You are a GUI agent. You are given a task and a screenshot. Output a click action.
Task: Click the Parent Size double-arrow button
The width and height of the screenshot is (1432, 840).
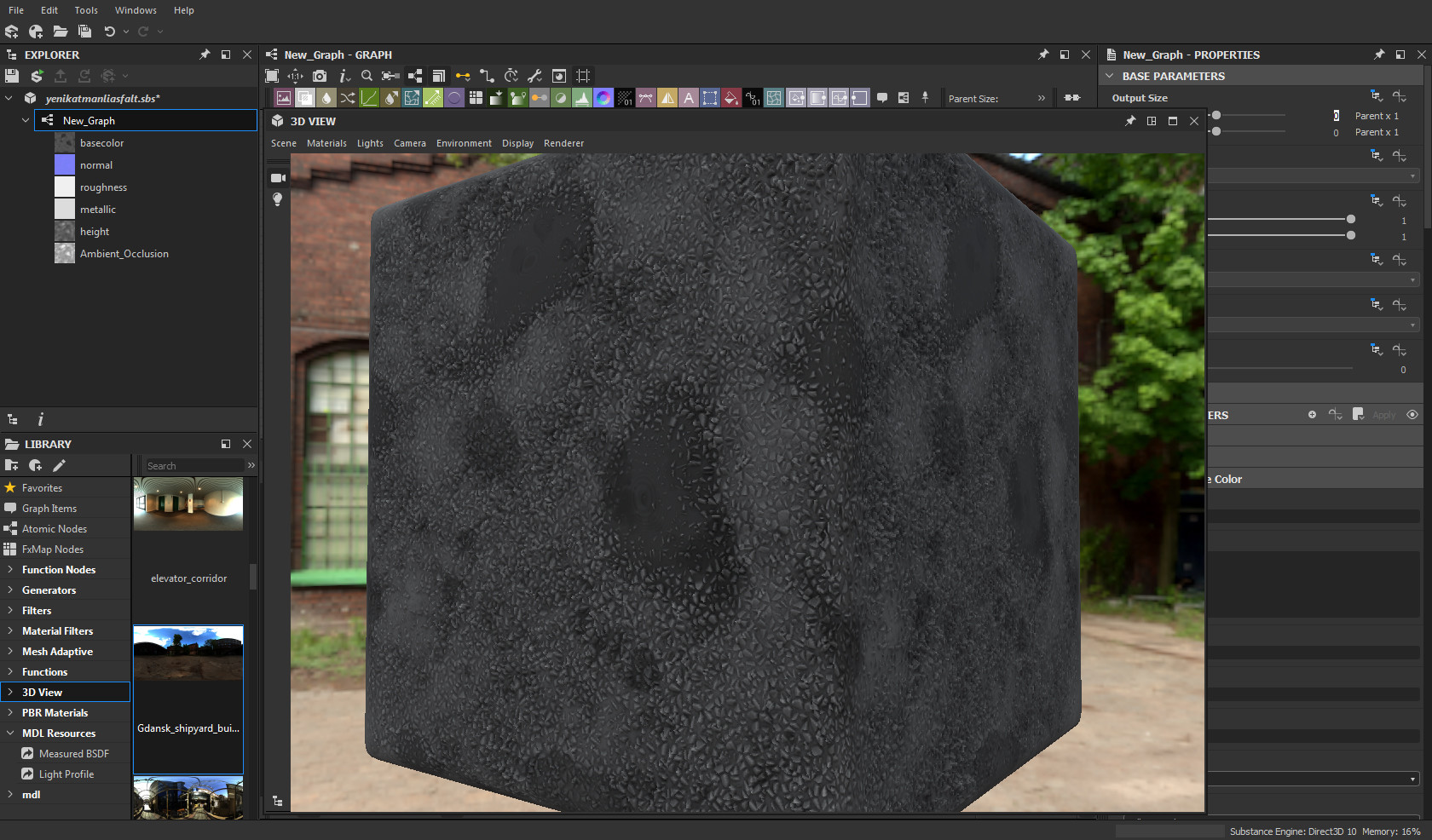coord(1042,98)
